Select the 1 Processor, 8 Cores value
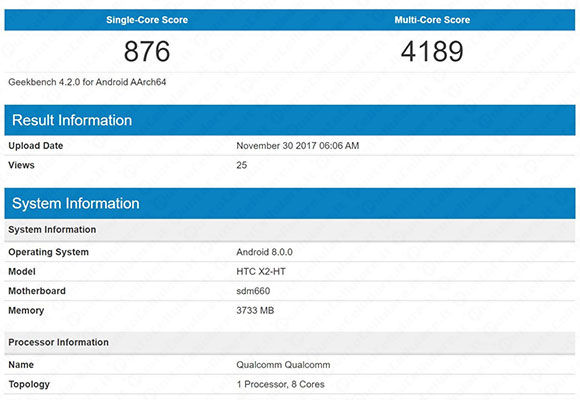This screenshot has width=580, height=400. [x=280, y=384]
